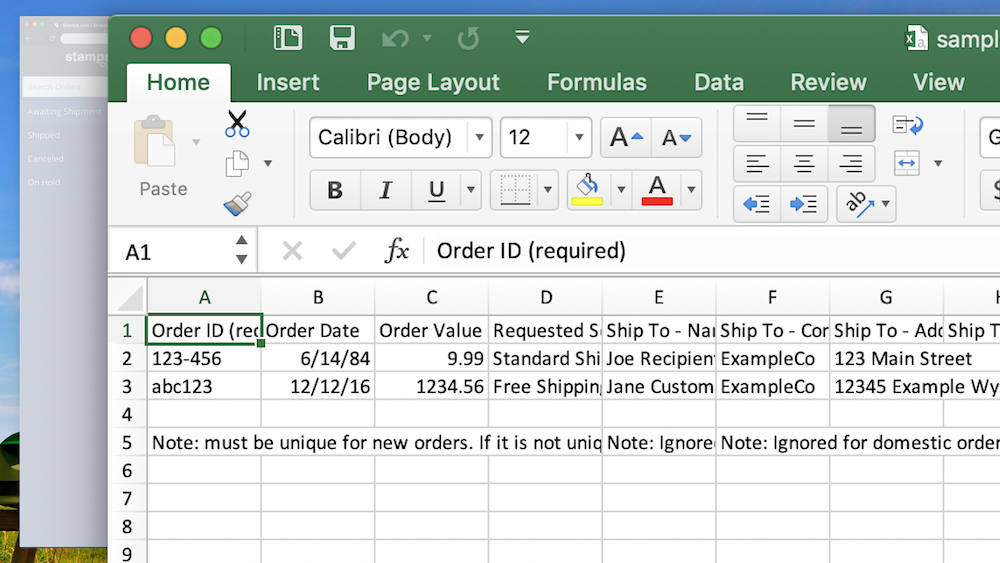Open Insert Function fx button
This screenshot has width=1000, height=563.
tap(397, 251)
